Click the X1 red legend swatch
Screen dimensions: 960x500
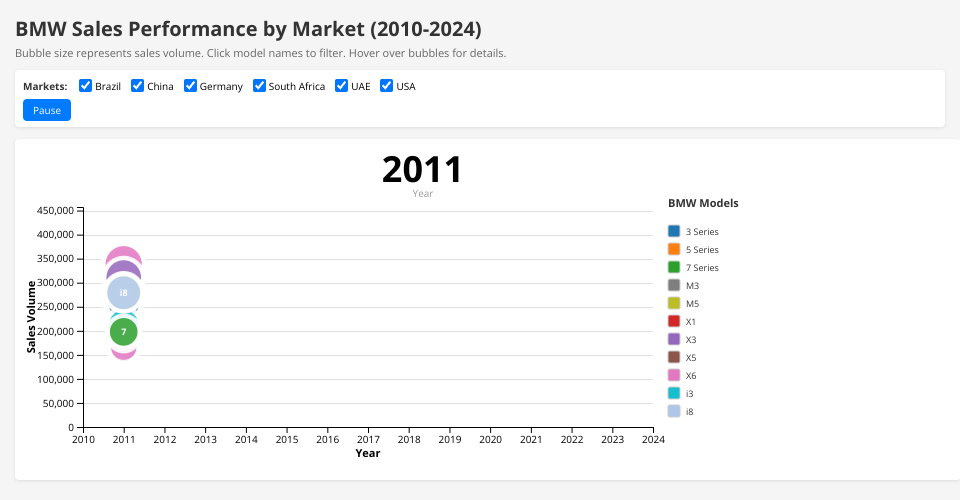pos(674,321)
